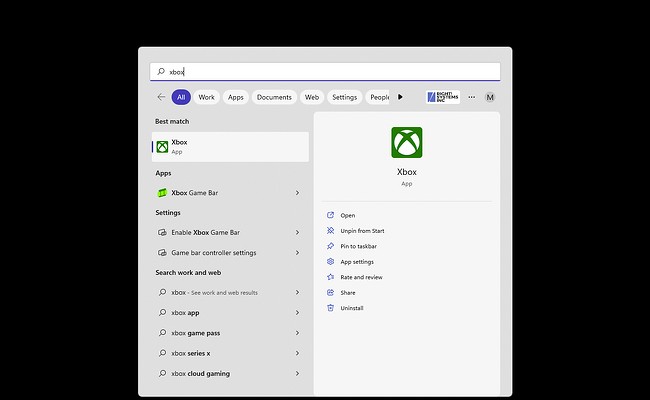Click the search icon beside xbox web results
650x400 pixels.
[x=162, y=292]
